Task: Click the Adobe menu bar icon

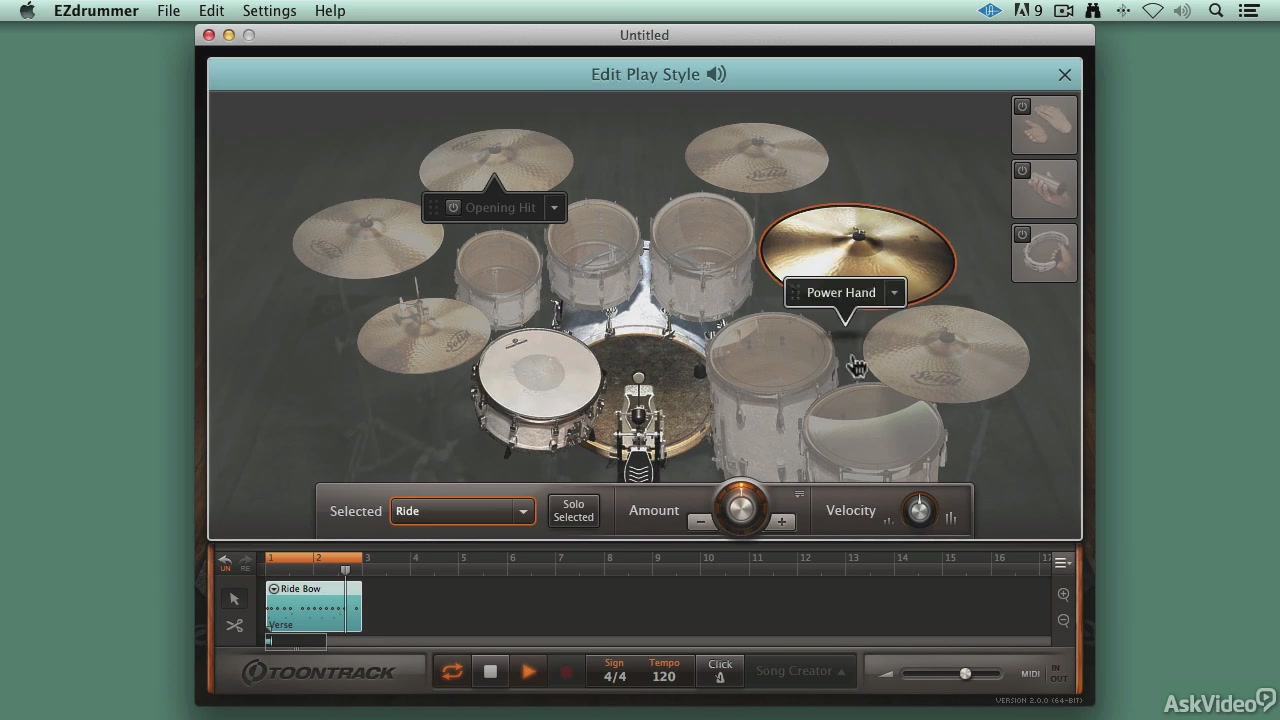Action: pos(1028,11)
